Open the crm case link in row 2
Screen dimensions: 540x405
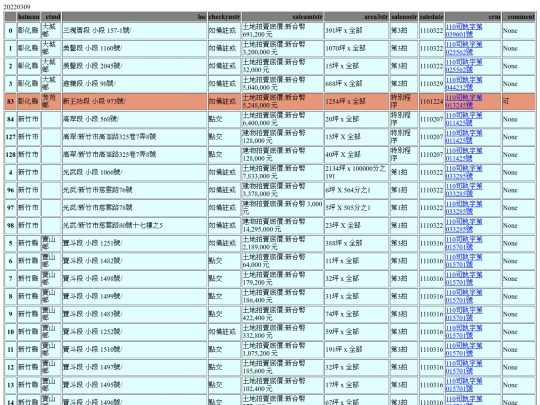[x=464, y=66]
